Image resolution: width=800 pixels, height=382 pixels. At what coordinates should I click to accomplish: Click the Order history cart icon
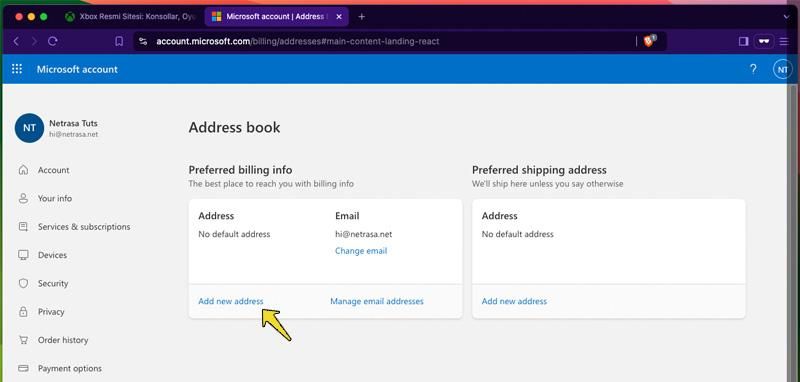(23, 340)
